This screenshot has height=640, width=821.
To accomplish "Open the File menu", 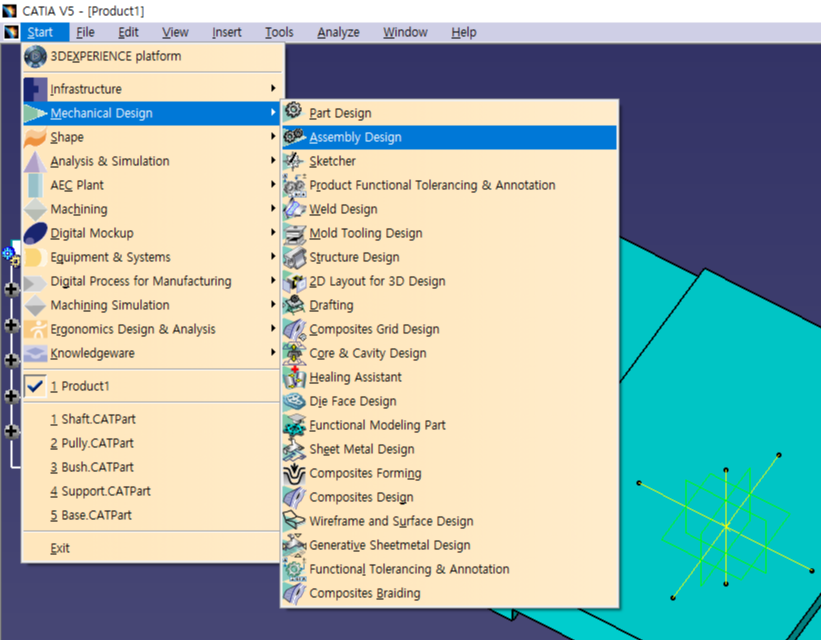I will pos(85,32).
